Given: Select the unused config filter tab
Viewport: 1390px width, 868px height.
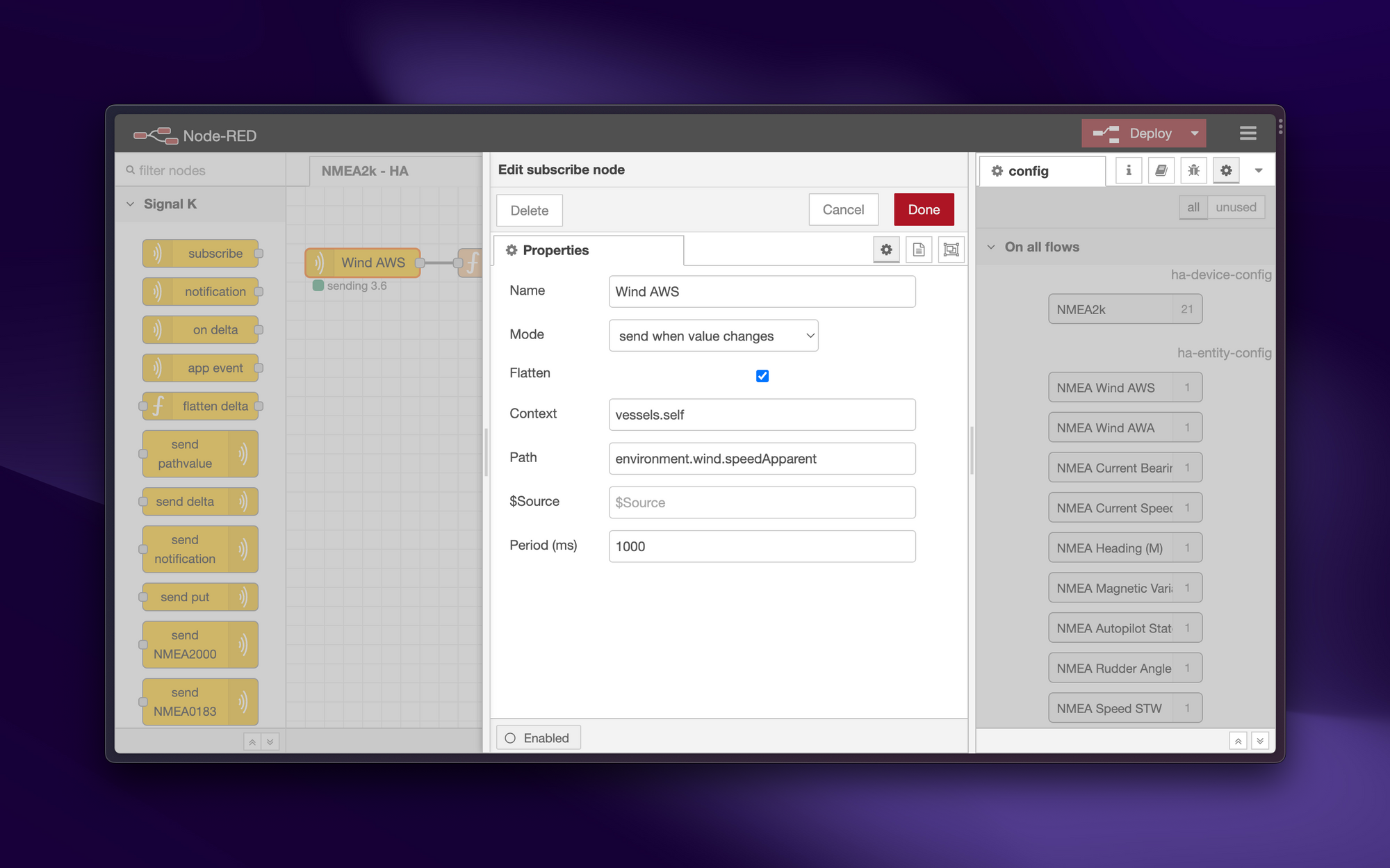Looking at the screenshot, I should tap(1233, 207).
